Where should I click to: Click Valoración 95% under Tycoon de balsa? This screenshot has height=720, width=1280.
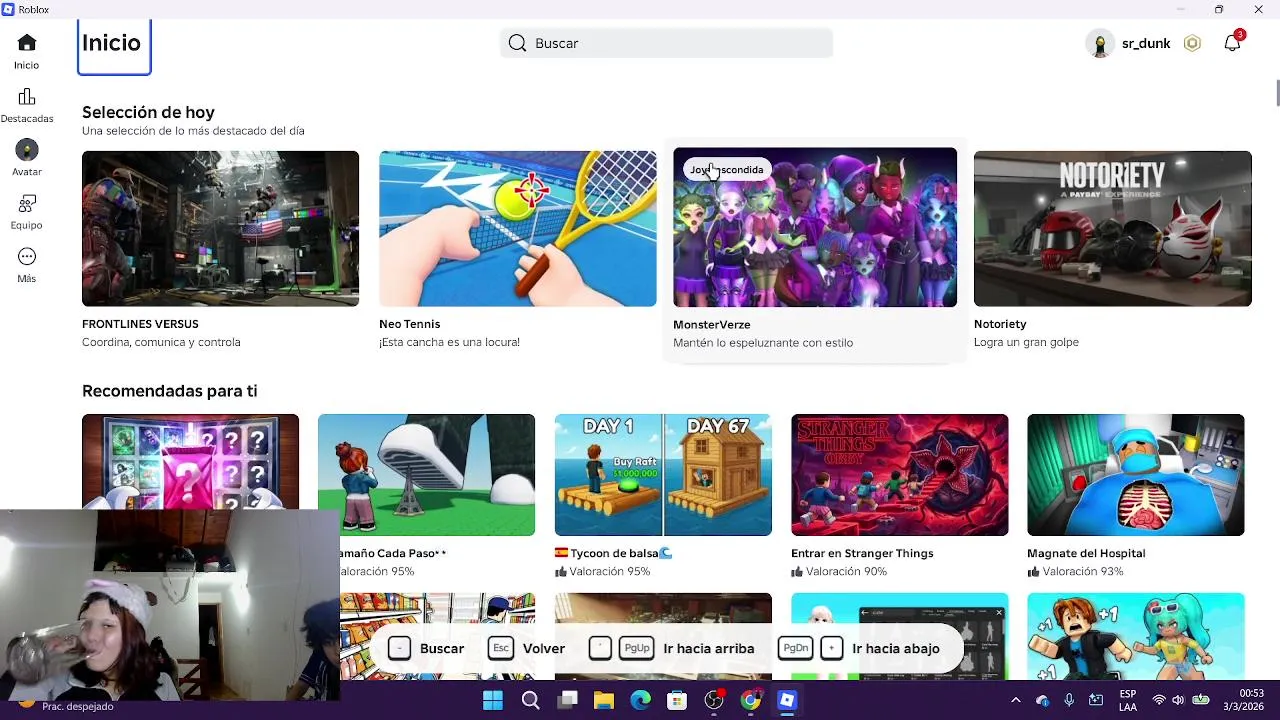(603, 572)
